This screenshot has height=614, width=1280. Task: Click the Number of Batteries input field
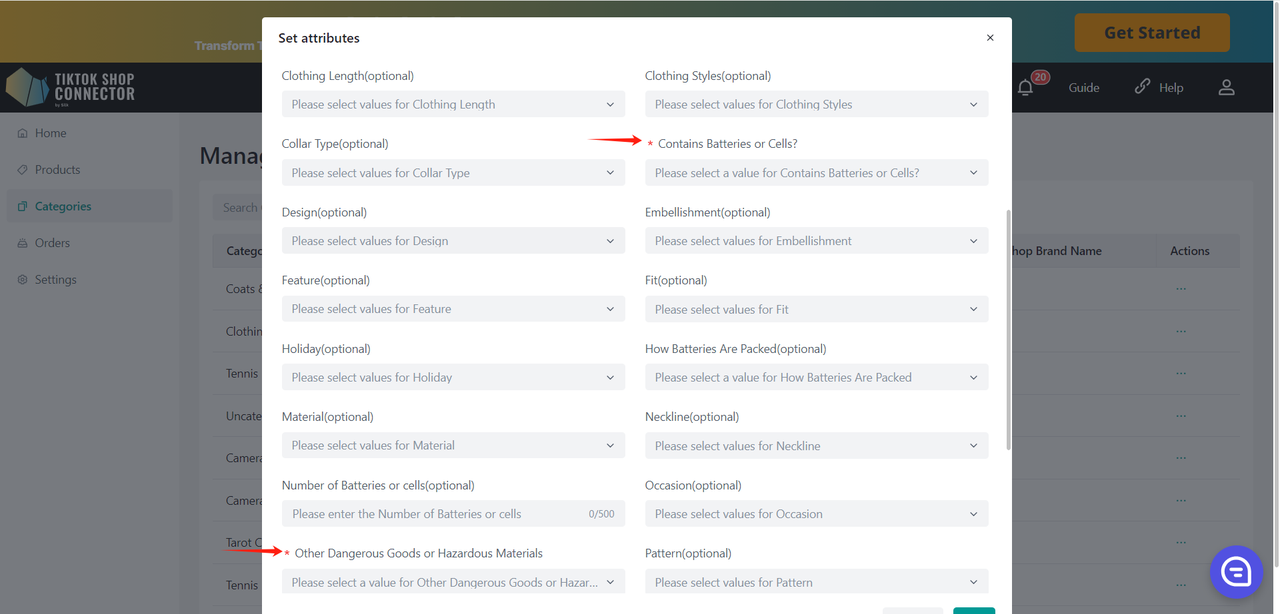[x=435, y=514]
